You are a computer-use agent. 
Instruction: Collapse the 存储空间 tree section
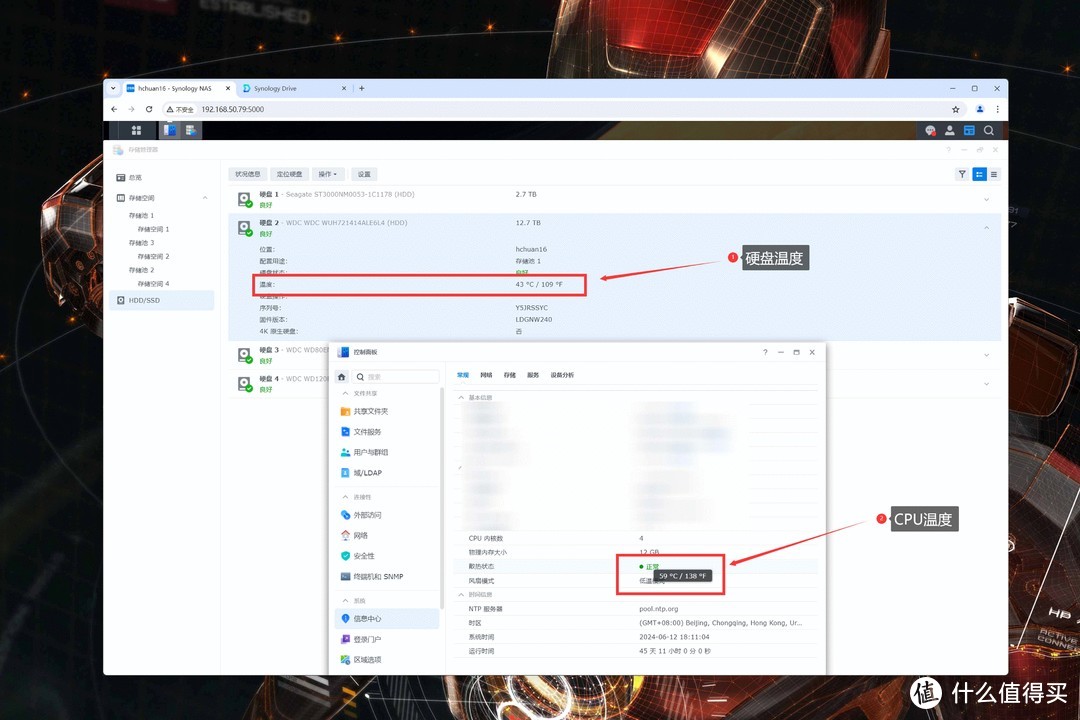[205, 198]
